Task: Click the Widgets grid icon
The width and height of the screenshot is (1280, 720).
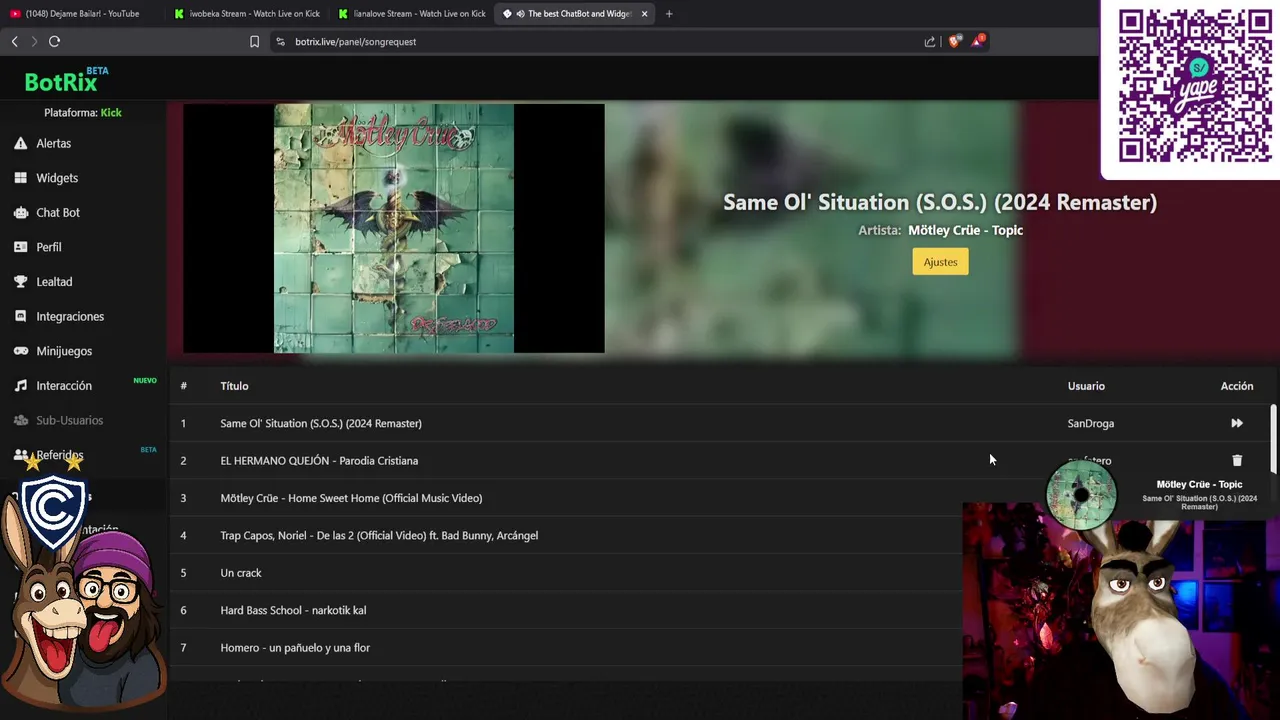Action: [x=20, y=178]
